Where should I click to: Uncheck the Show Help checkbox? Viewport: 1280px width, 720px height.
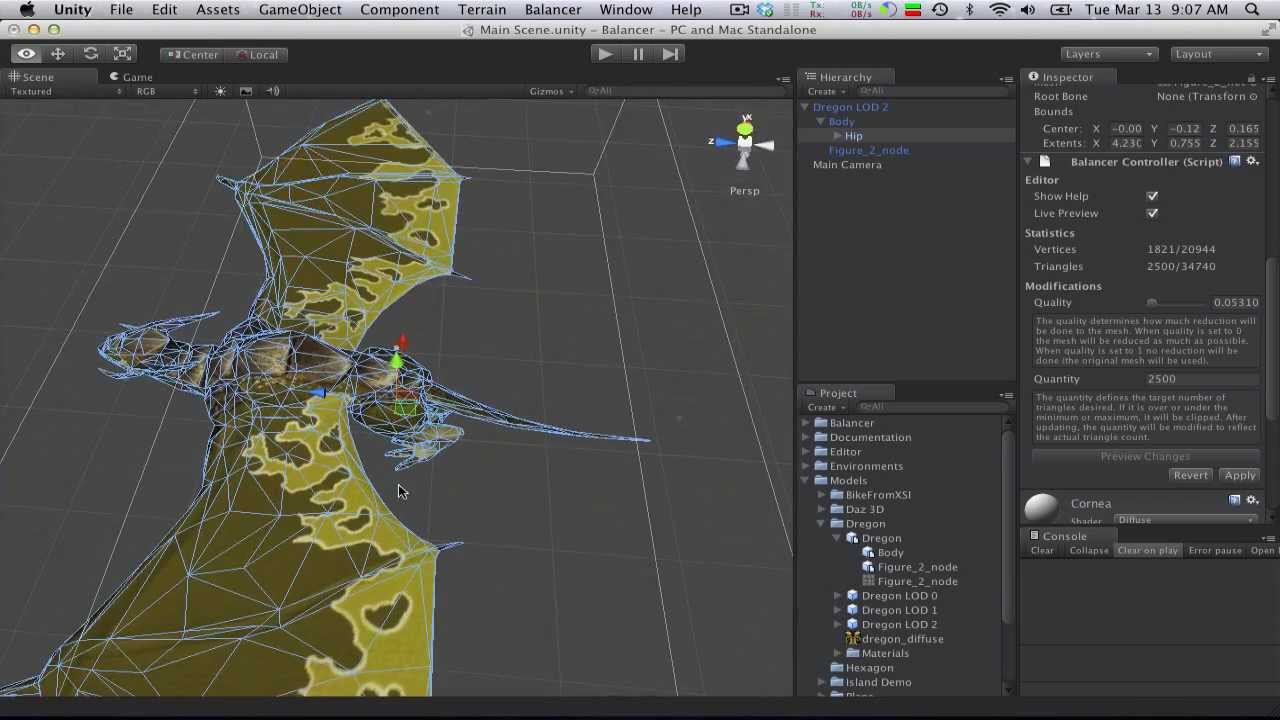pos(1152,196)
